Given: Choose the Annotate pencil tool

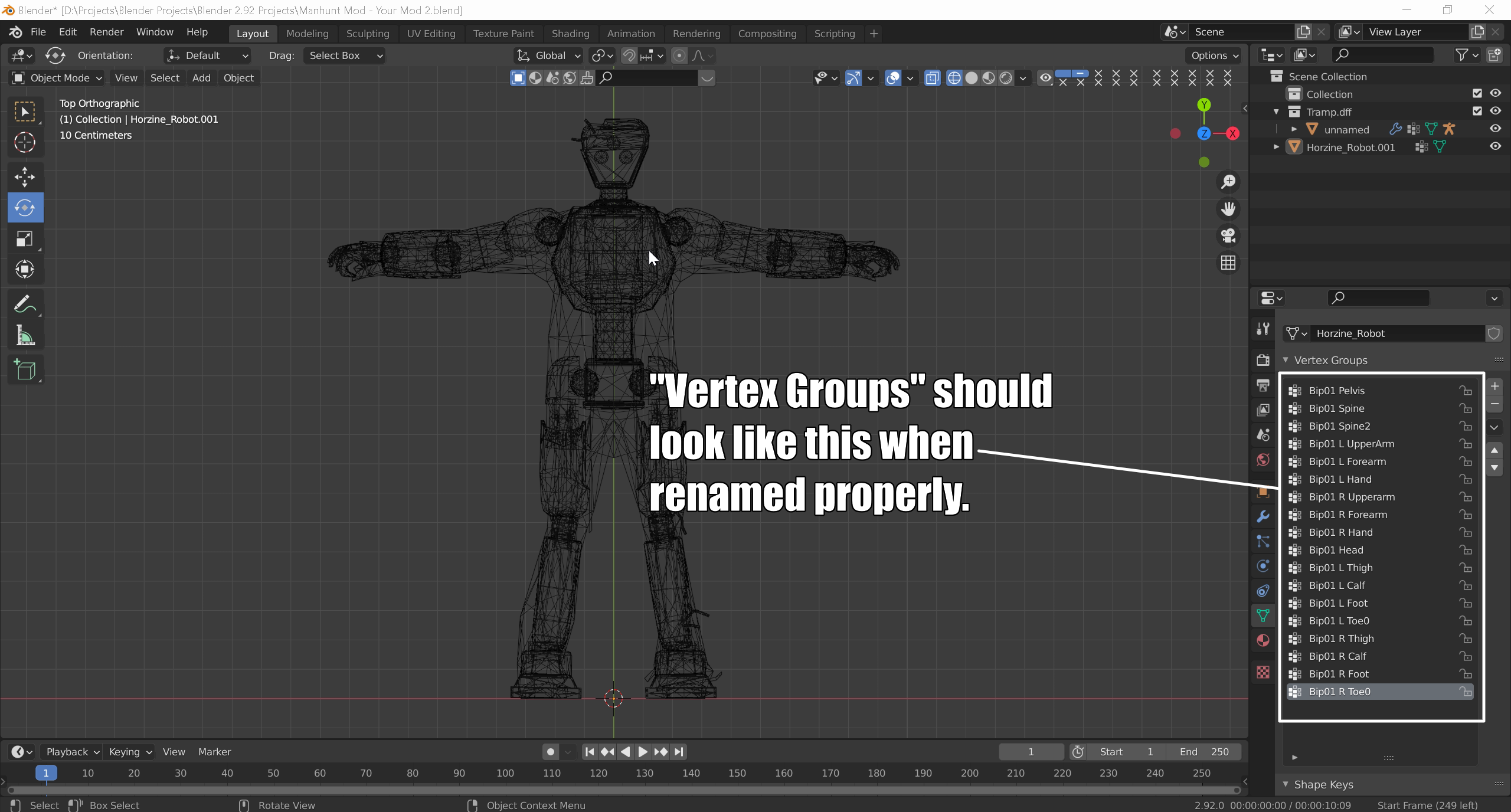Looking at the screenshot, I should 25,304.
